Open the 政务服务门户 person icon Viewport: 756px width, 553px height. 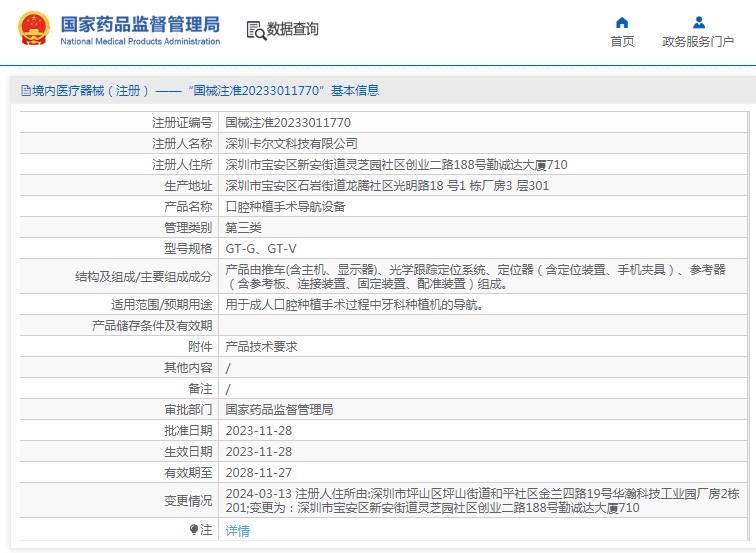[x=699, y=23]
